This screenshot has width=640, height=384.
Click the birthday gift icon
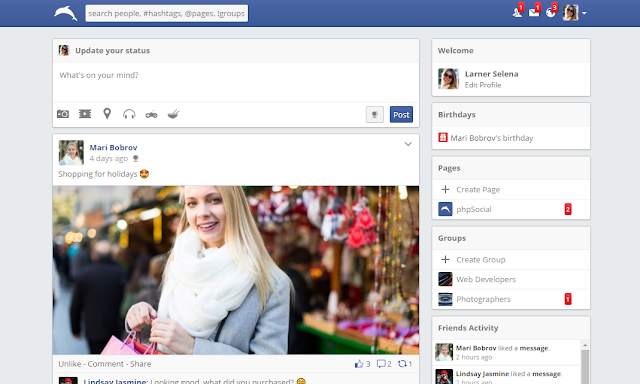pos(443,137)
